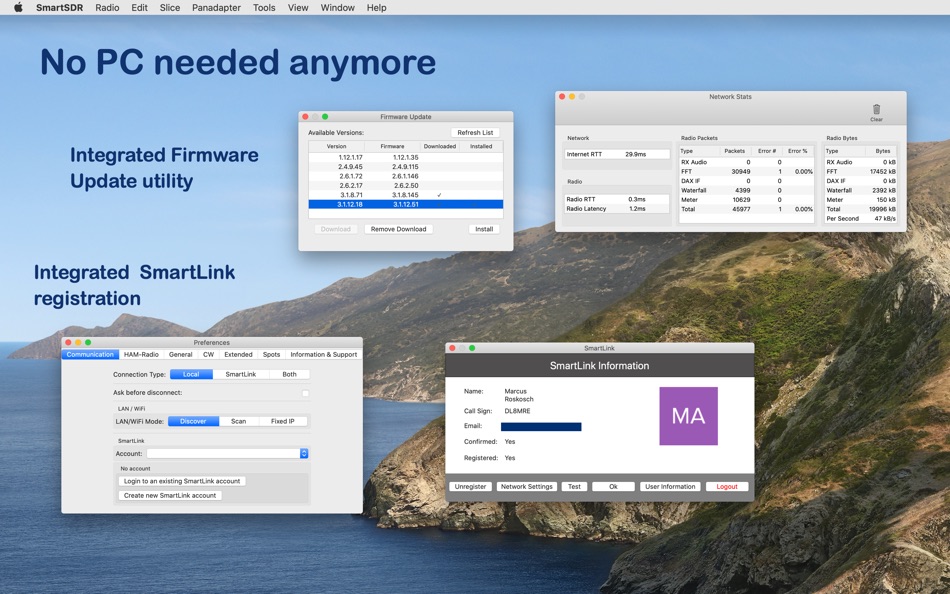Switch to Communication tab in Preferences

[x=90, y=355]
